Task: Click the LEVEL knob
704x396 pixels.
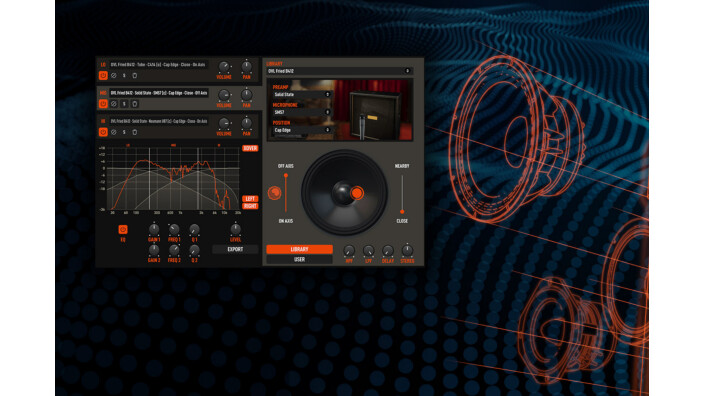Action: coord(235,229)
